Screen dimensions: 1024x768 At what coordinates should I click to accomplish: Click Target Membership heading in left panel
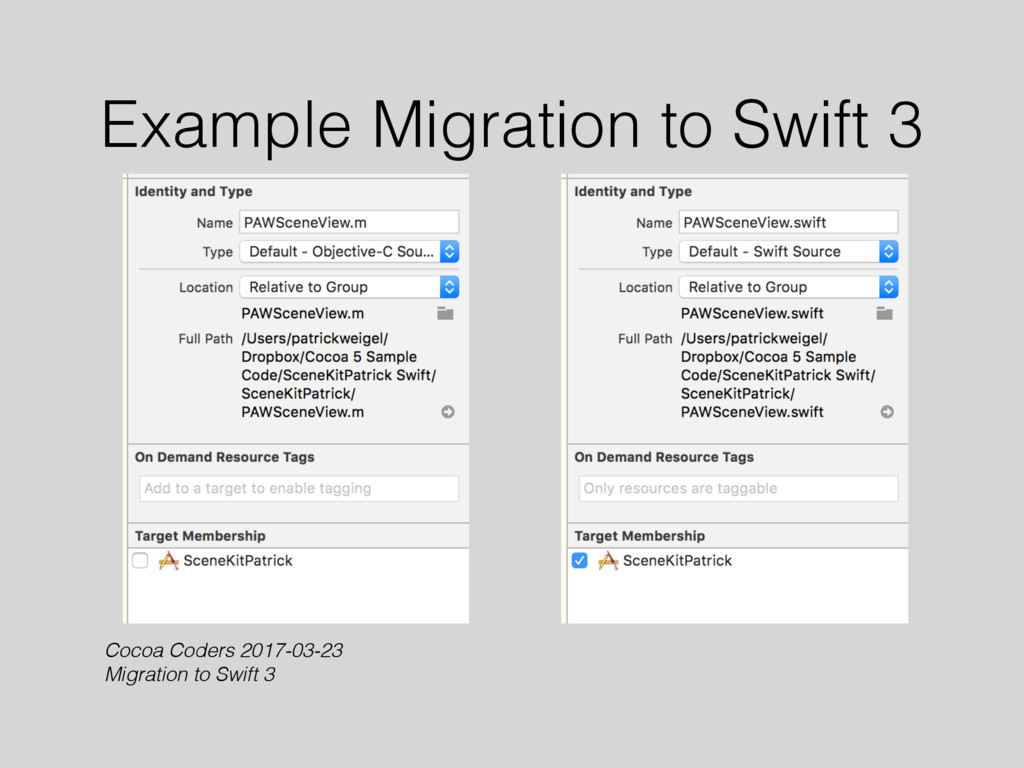[x=200, y=536]
